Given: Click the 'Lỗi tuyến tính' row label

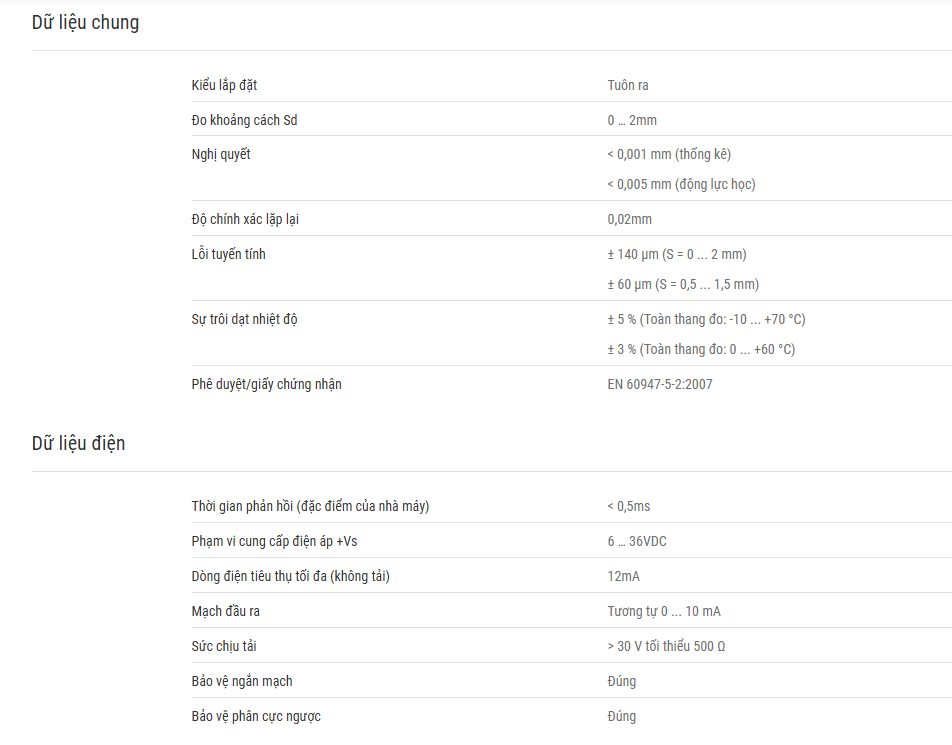Looking at the screenshot, I should point(228,254).
